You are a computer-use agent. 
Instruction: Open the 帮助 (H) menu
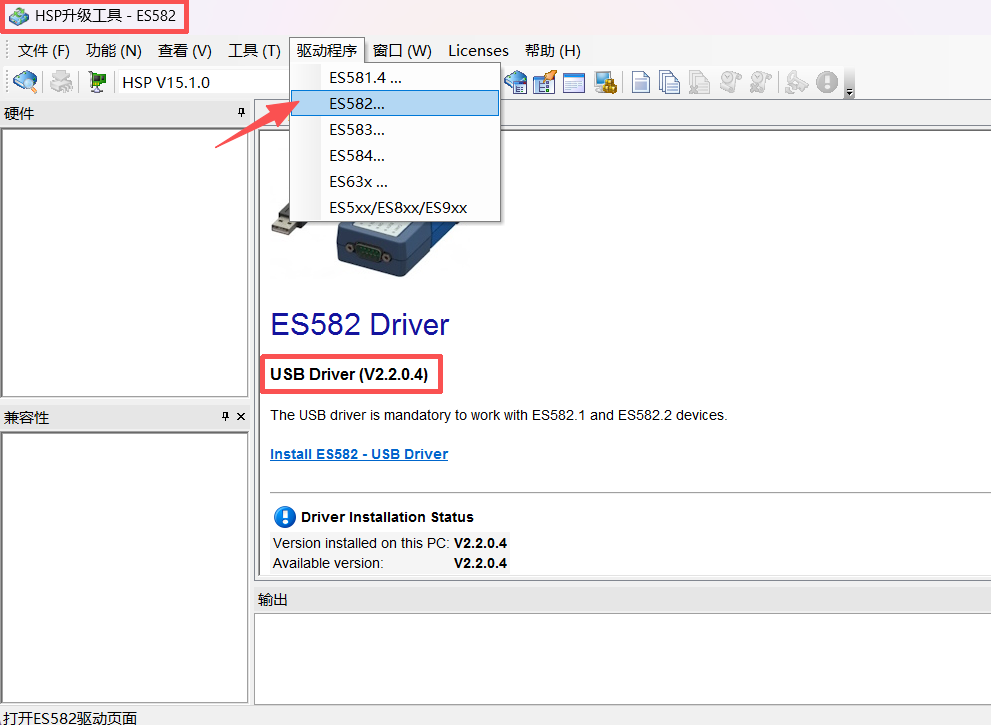tap(552, 51)
